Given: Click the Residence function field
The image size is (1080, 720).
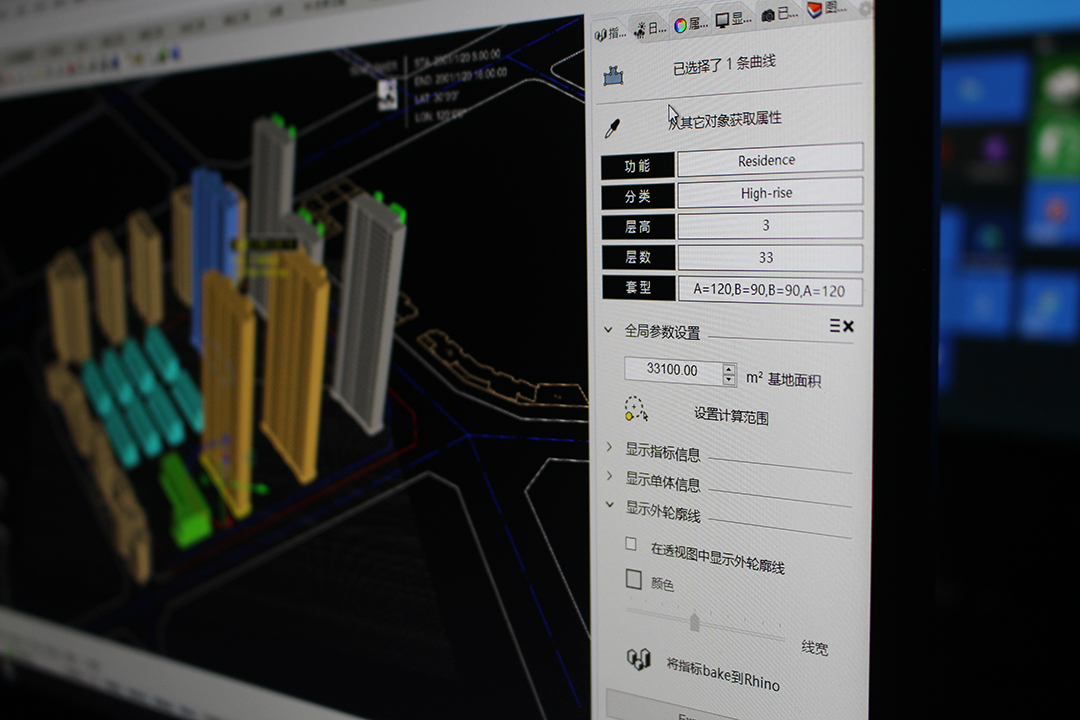Looking at the screenshot, I should pyautogui.click(x=768, y=160).
